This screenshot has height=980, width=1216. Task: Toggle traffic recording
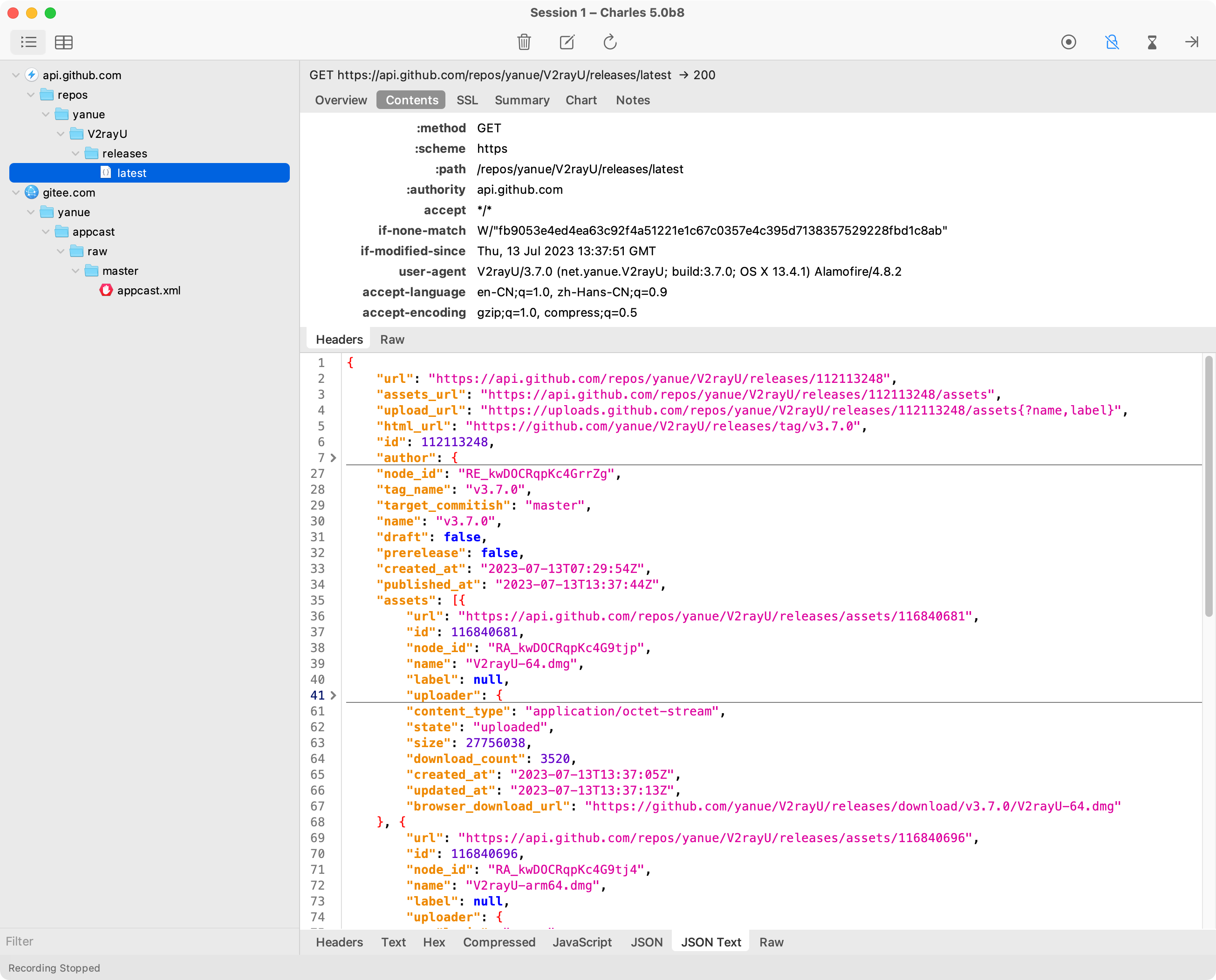1069,42
